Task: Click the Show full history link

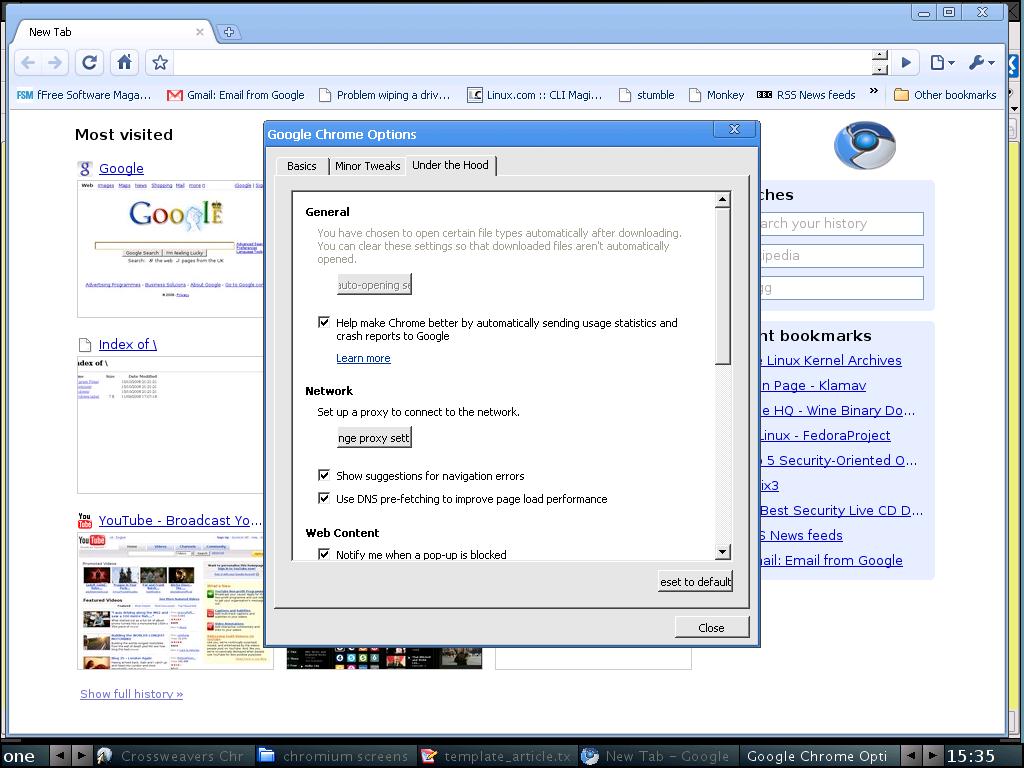Action: (x=131, y=694)
